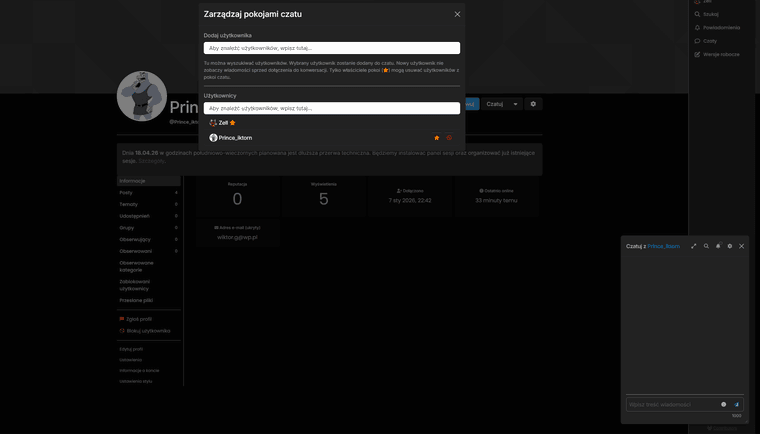
Task: Close the Zarządzaj pokojami czatu dialog
Action: pyautogui.click(x=457, y=14)
